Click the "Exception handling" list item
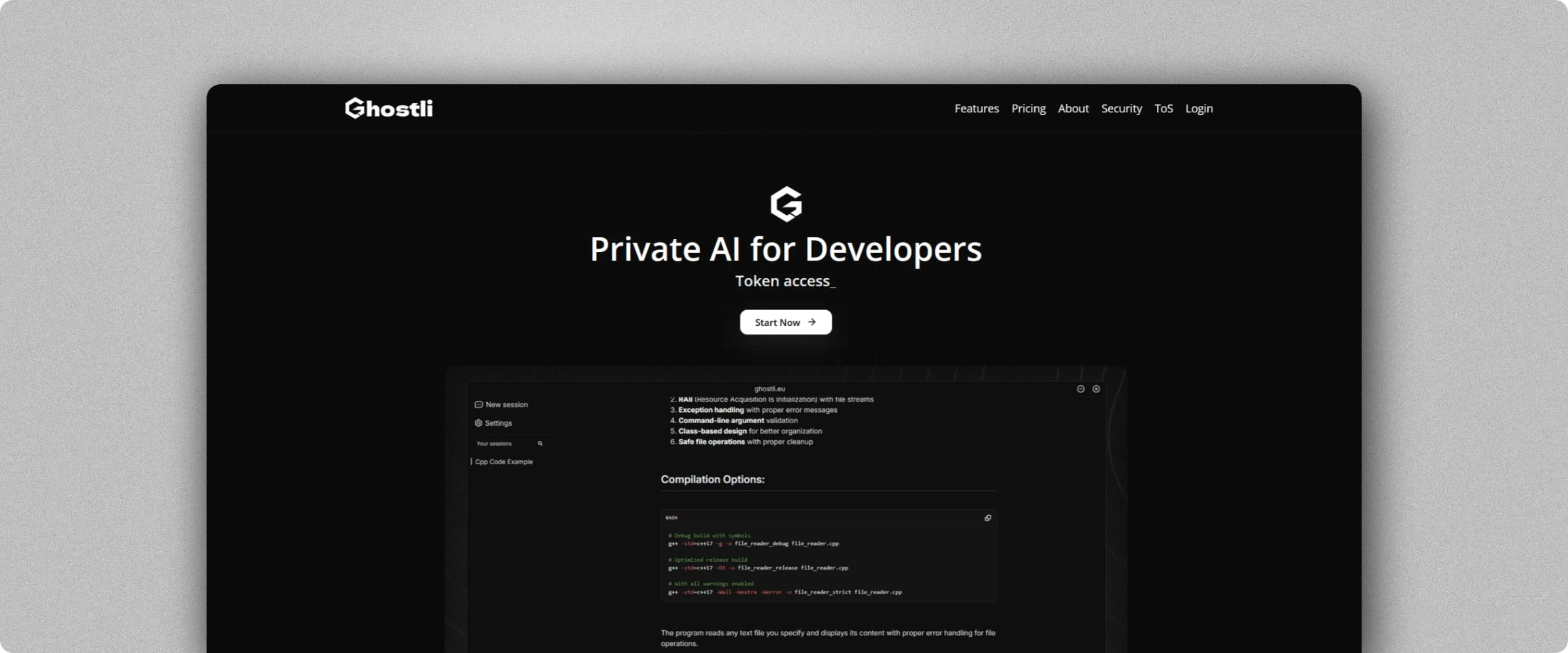Image resolution: width=1568 pixels, height=653 pixels. click(754, 410)
